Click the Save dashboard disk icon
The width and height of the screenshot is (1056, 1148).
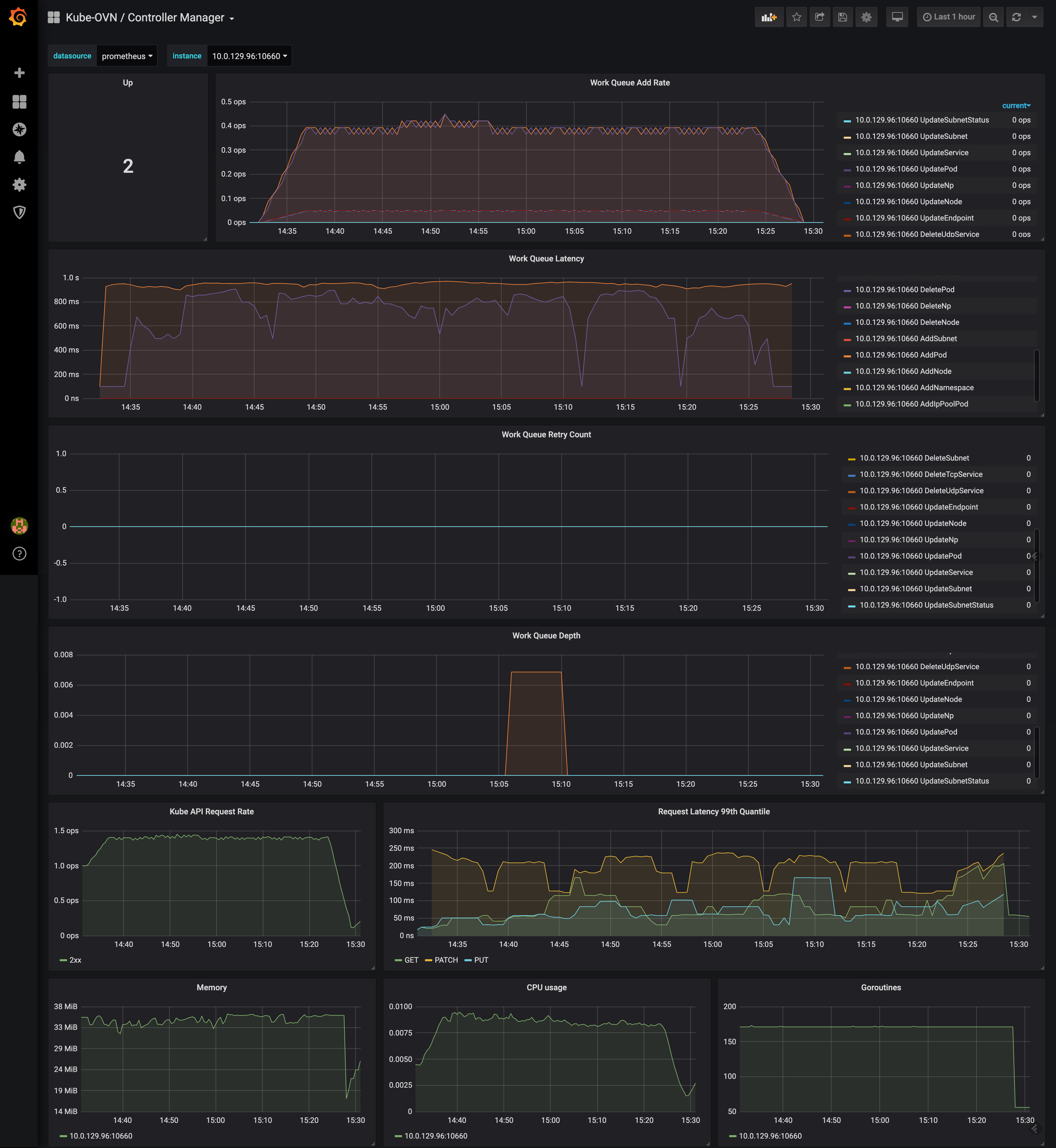(842, 17)
